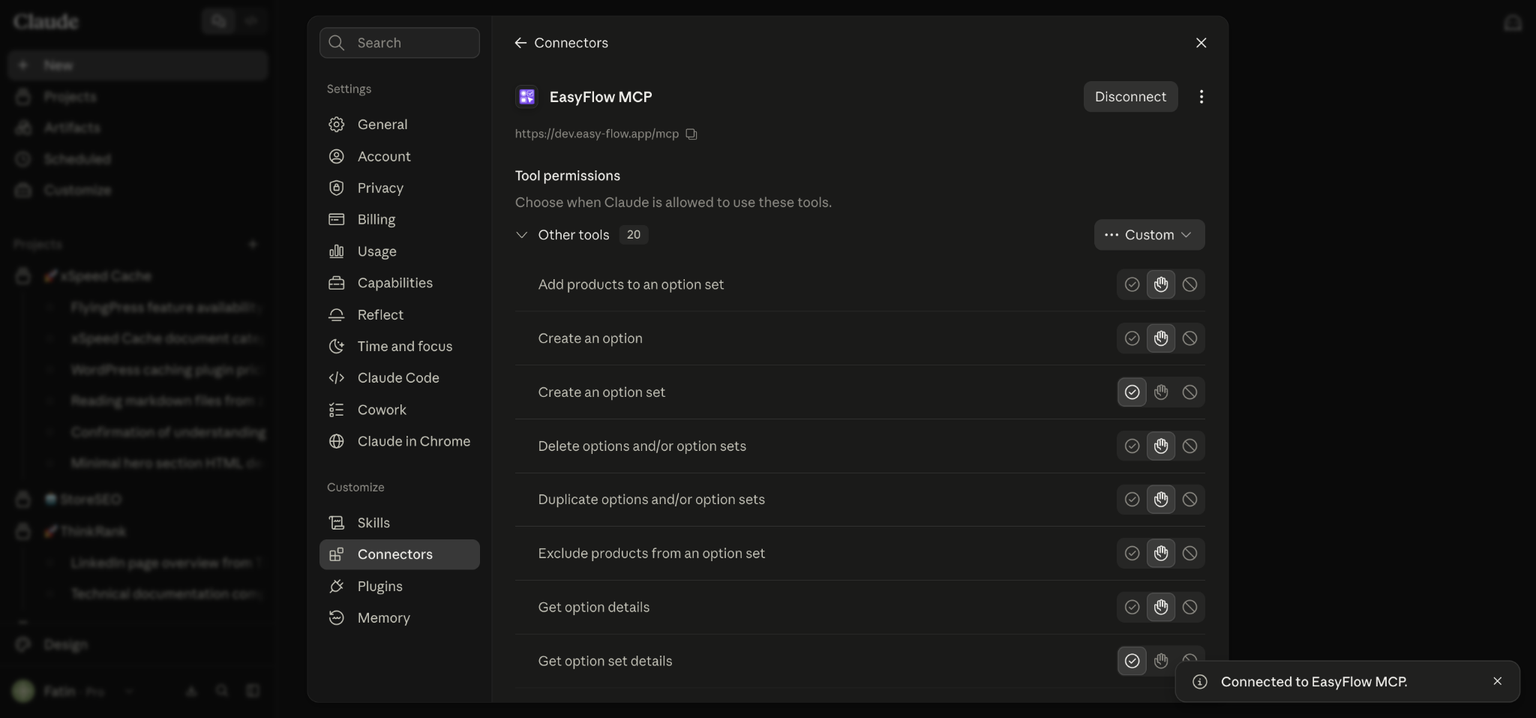This screenshot has width=1536, height=718.
Task: Click the 'Exclude products from an option set' label
Action: coord(651,554)
